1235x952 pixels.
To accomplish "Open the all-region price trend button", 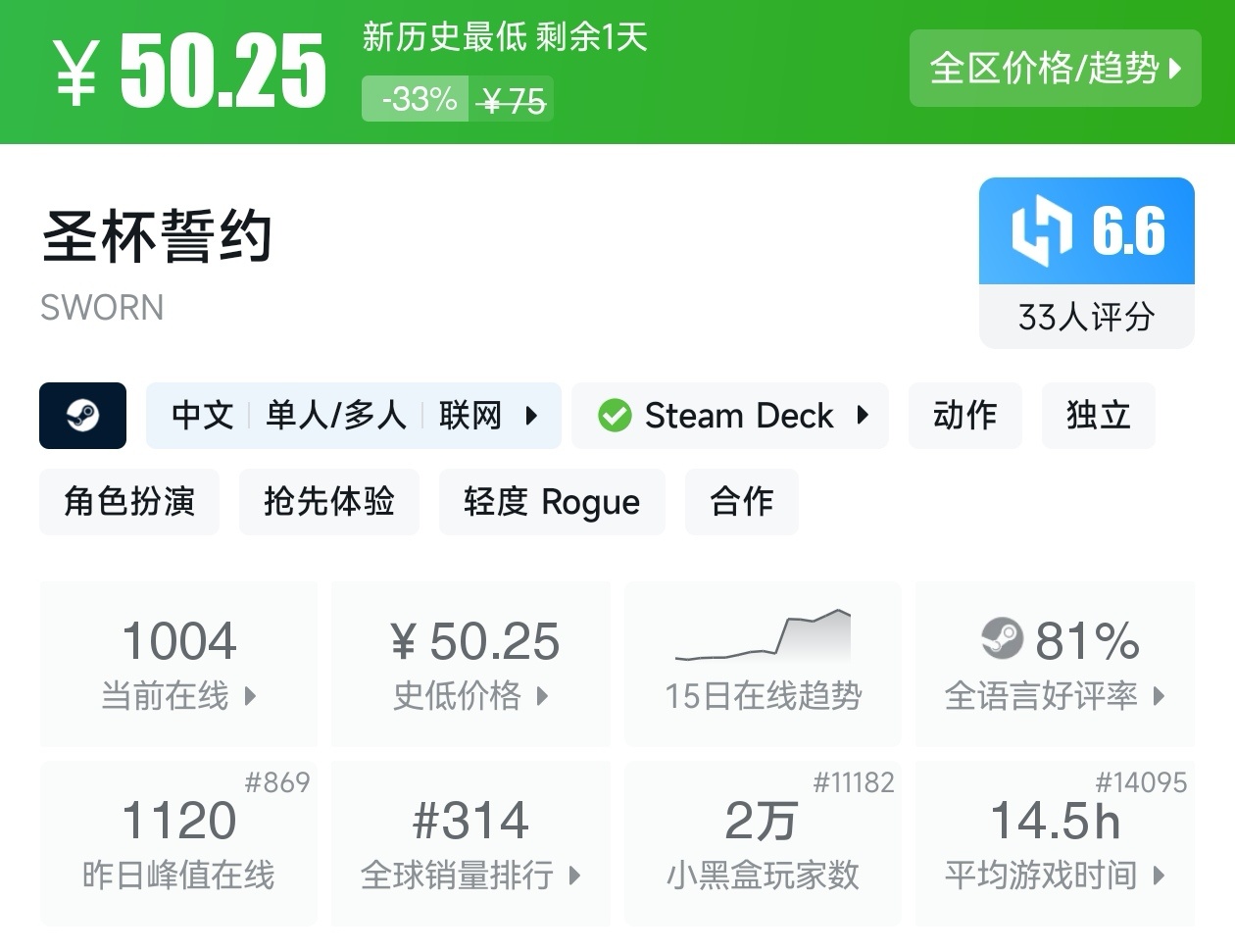I will tap(1055, 68).
